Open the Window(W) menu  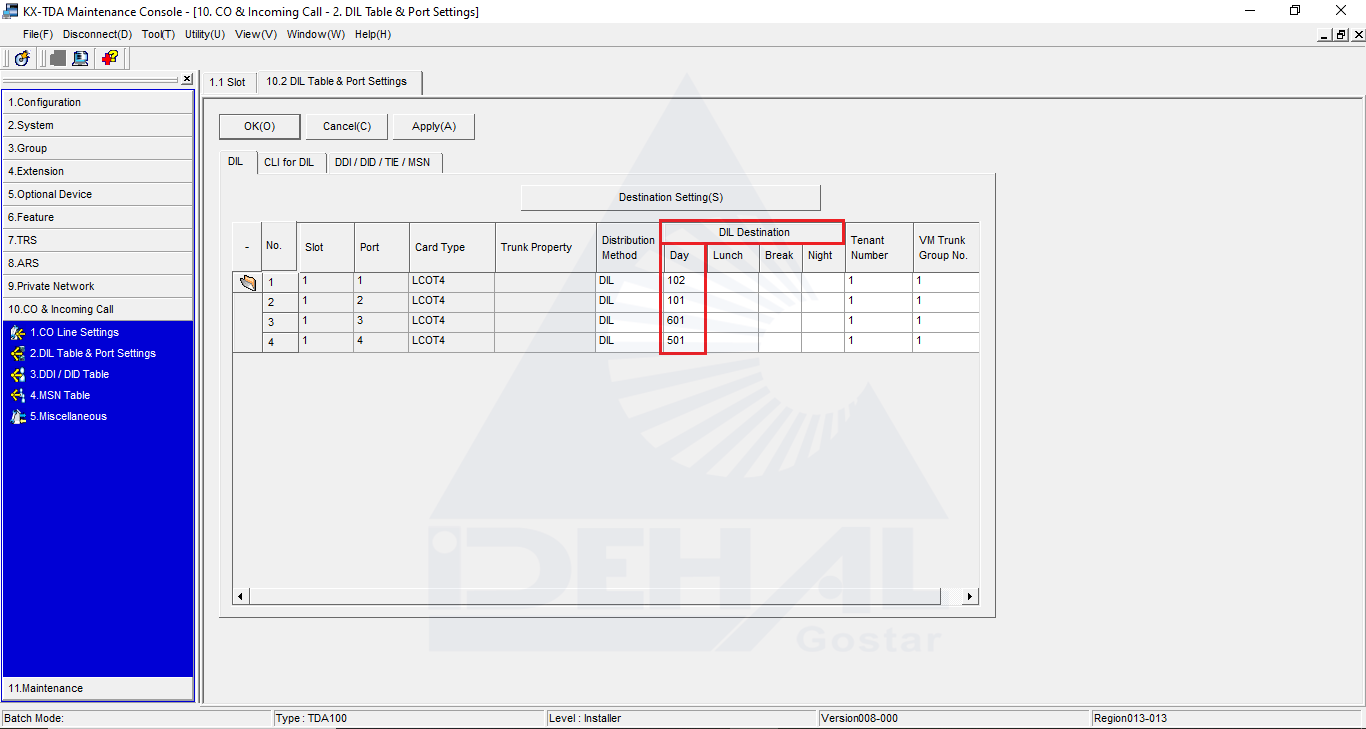tap(316, 34)
